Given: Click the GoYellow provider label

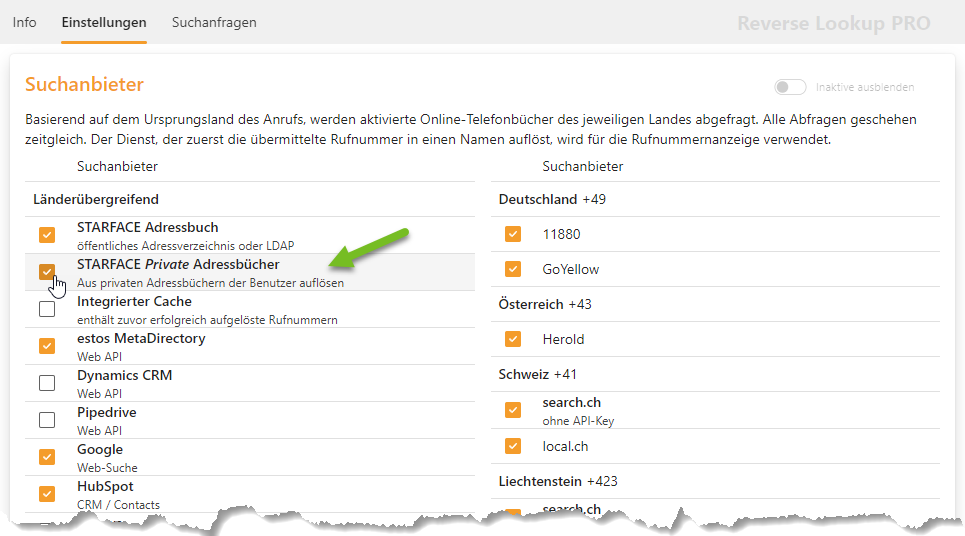Looking at the screenshot, I should tap(571, 270).
